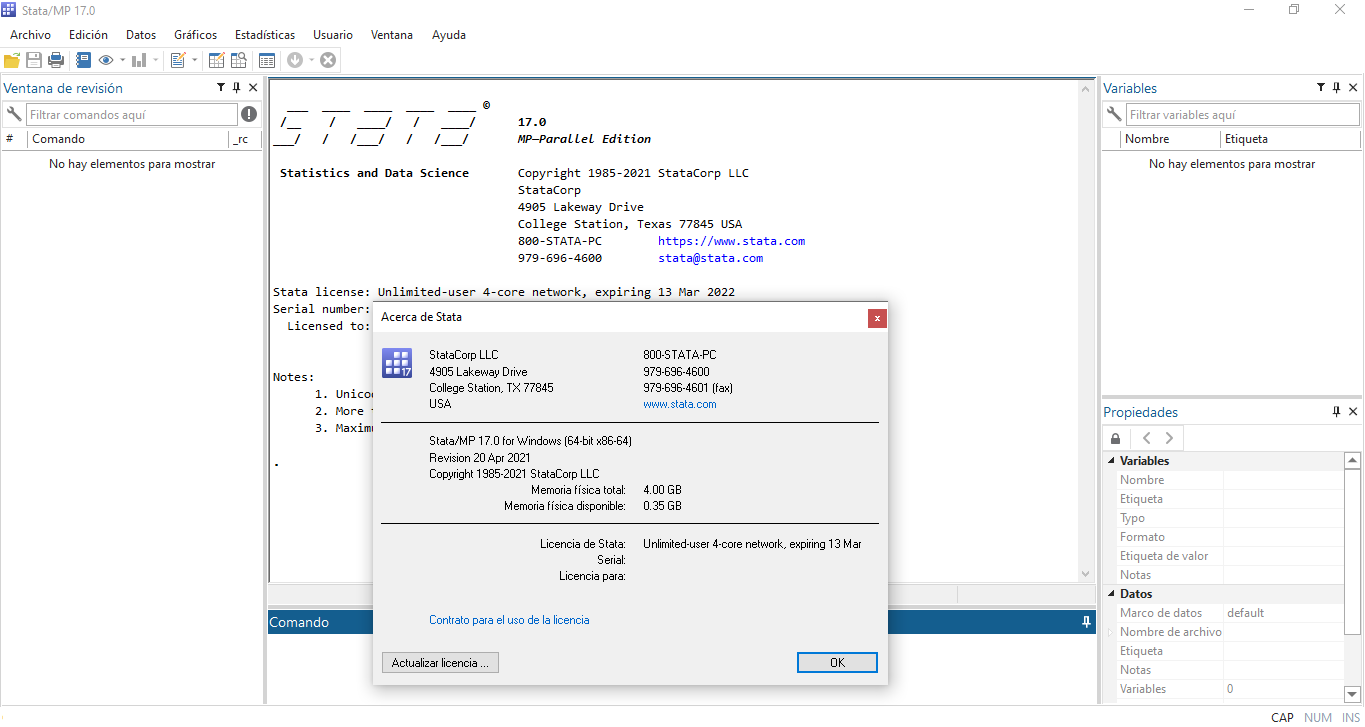Close the Propiedades panel
The width and height of the screenshot is (1365, 727).
point(1353,412)
